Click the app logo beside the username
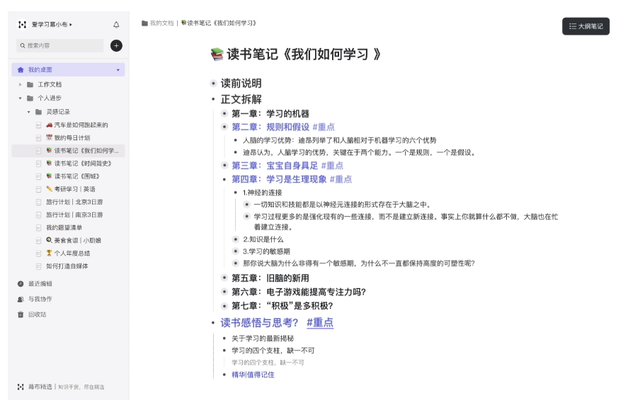This screenshot has height=410, width=640. 22,25
